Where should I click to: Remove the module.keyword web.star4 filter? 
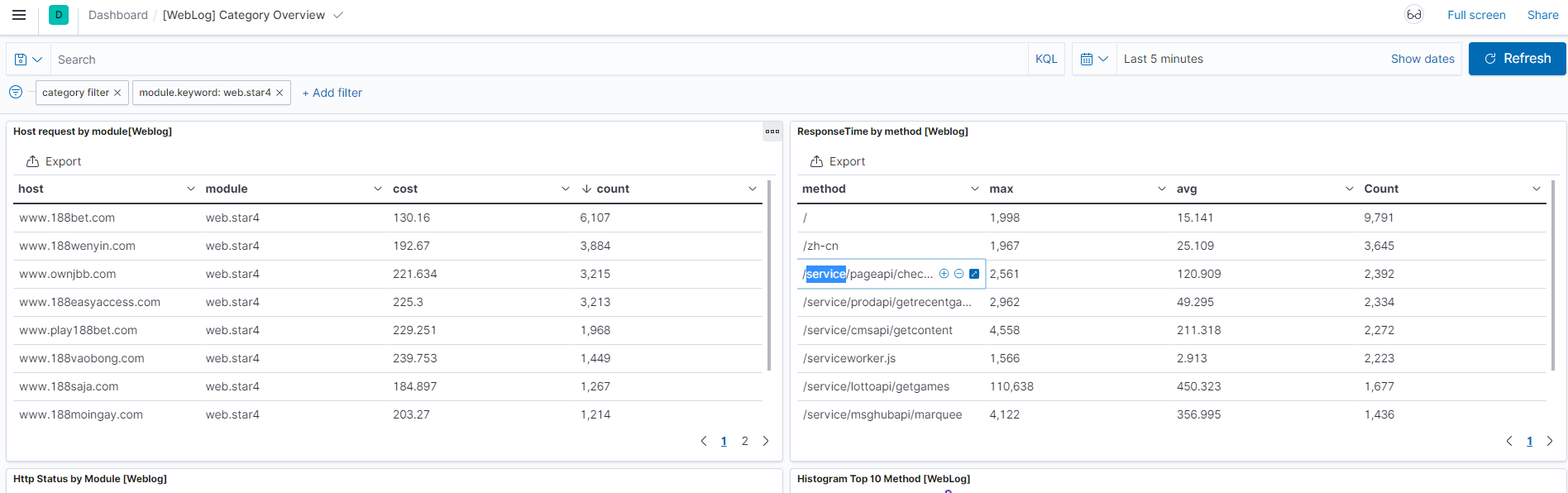pos(280,93)
